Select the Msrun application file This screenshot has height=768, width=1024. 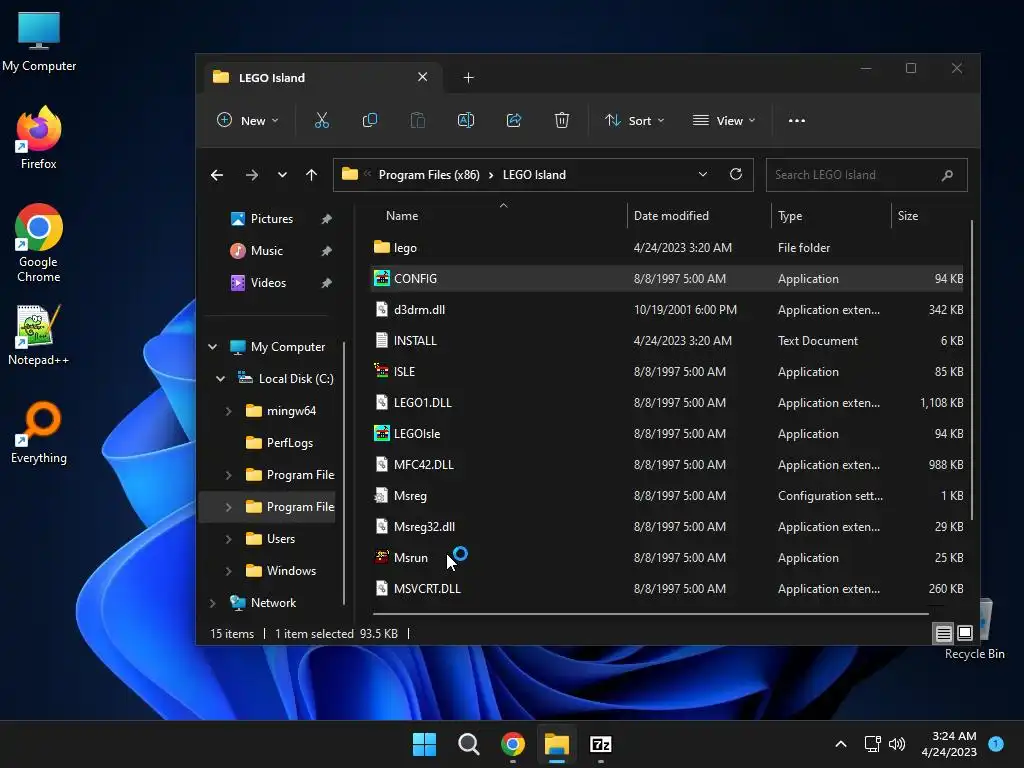pyautogui.click(x=667, y=558)
